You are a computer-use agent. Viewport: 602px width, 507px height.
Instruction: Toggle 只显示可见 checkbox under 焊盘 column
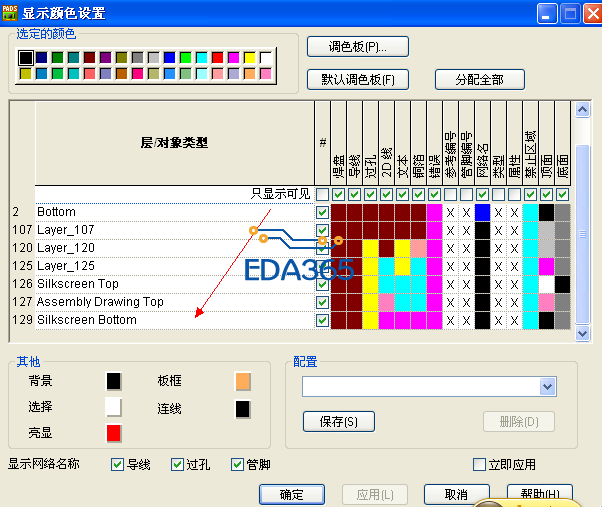pyautogui.click(x=339, y=195)
